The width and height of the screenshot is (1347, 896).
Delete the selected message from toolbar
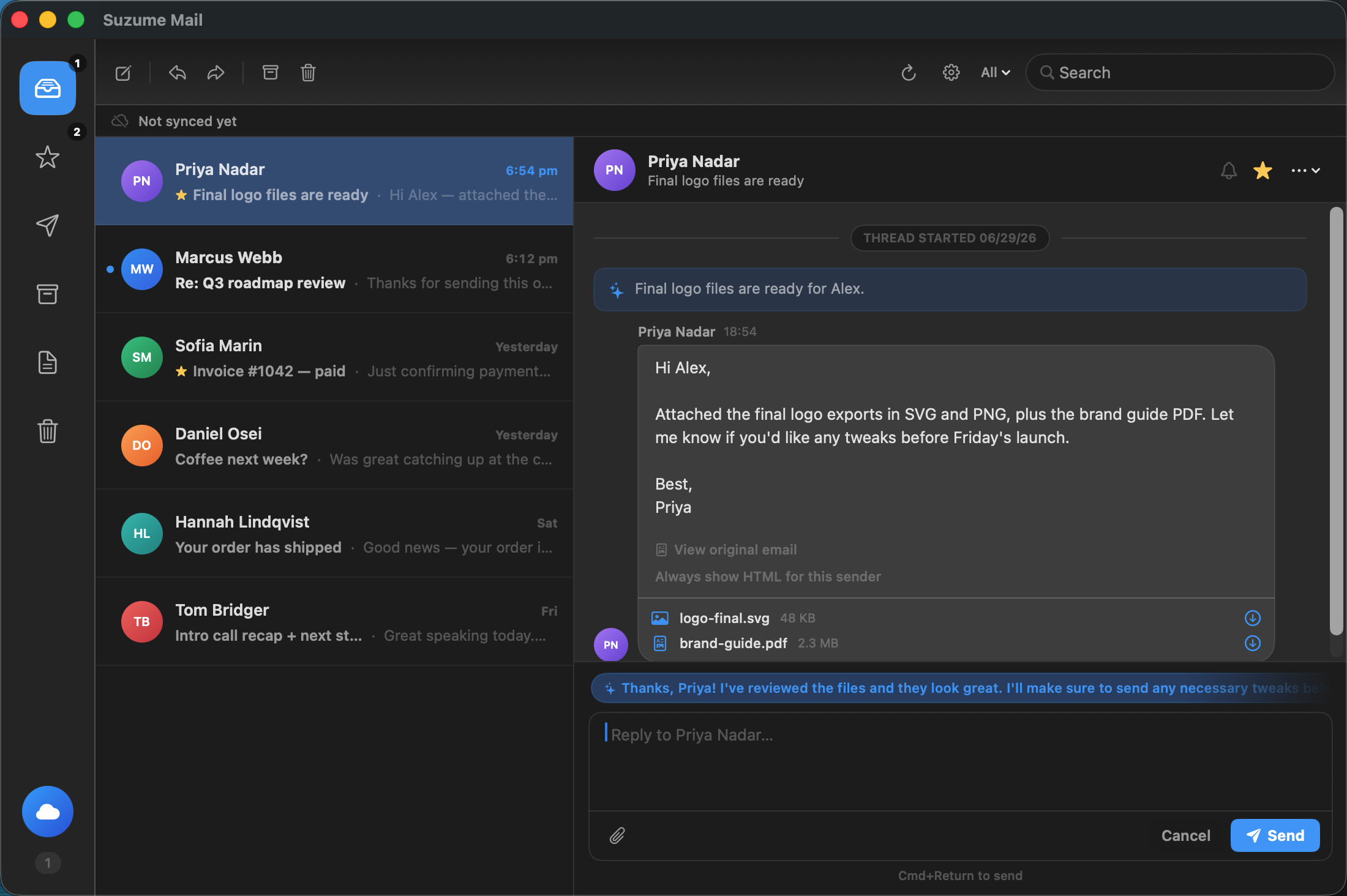(x=308, y=73)
